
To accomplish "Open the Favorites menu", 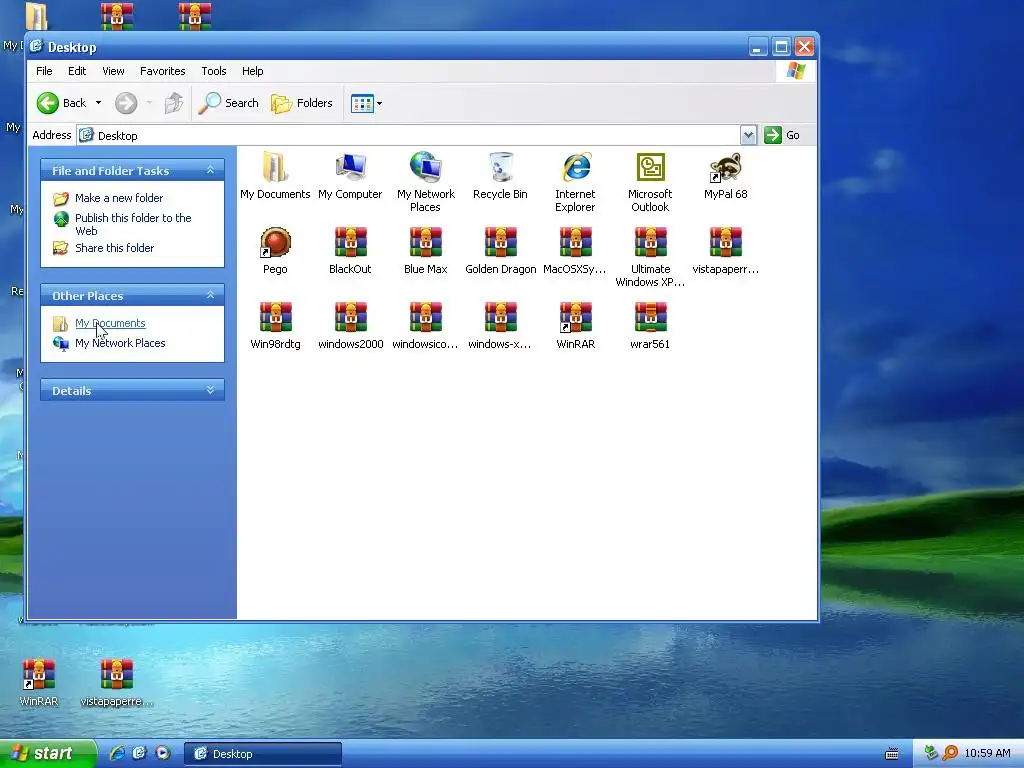I will (163, 71).
